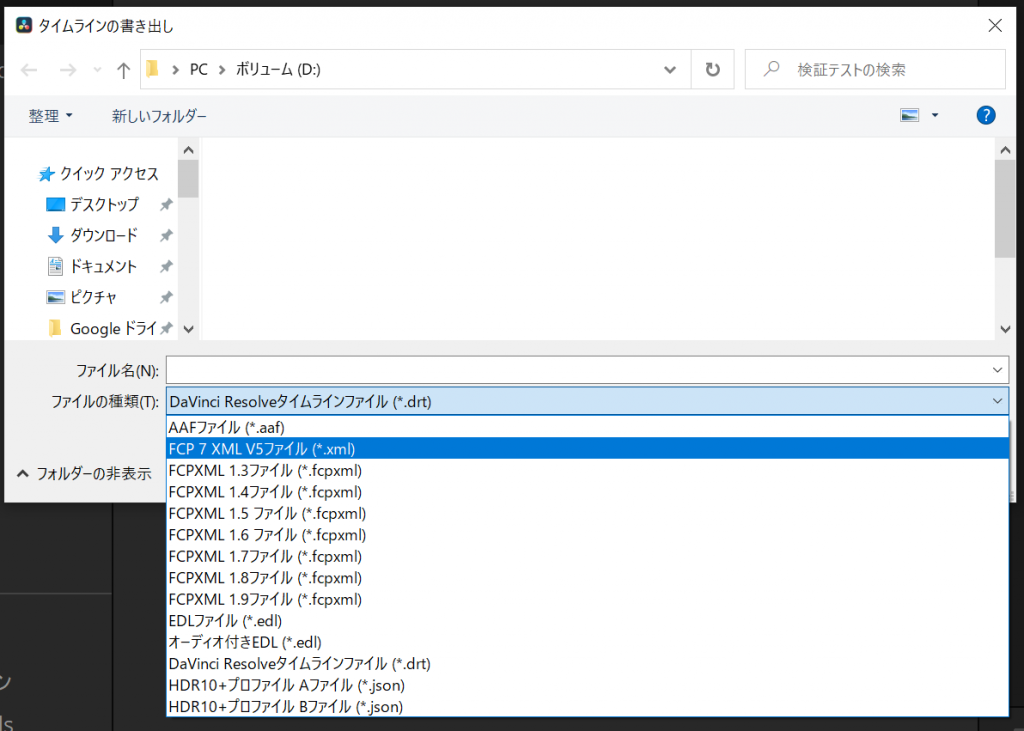Collapse the ファイルの種類 combo box

(x=997, y=401)
